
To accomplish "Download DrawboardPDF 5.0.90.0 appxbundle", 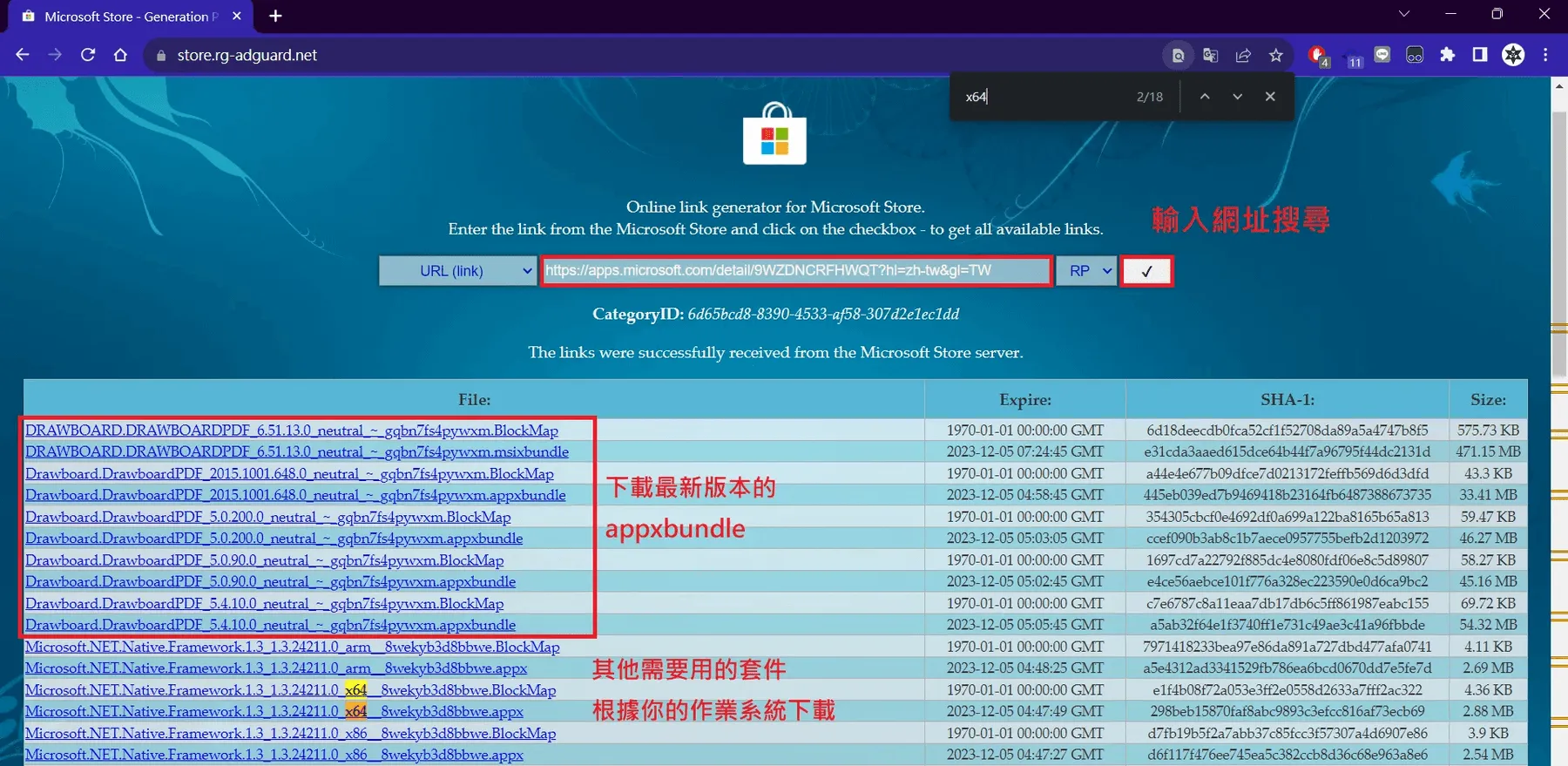I will click(x=271, y=581).
